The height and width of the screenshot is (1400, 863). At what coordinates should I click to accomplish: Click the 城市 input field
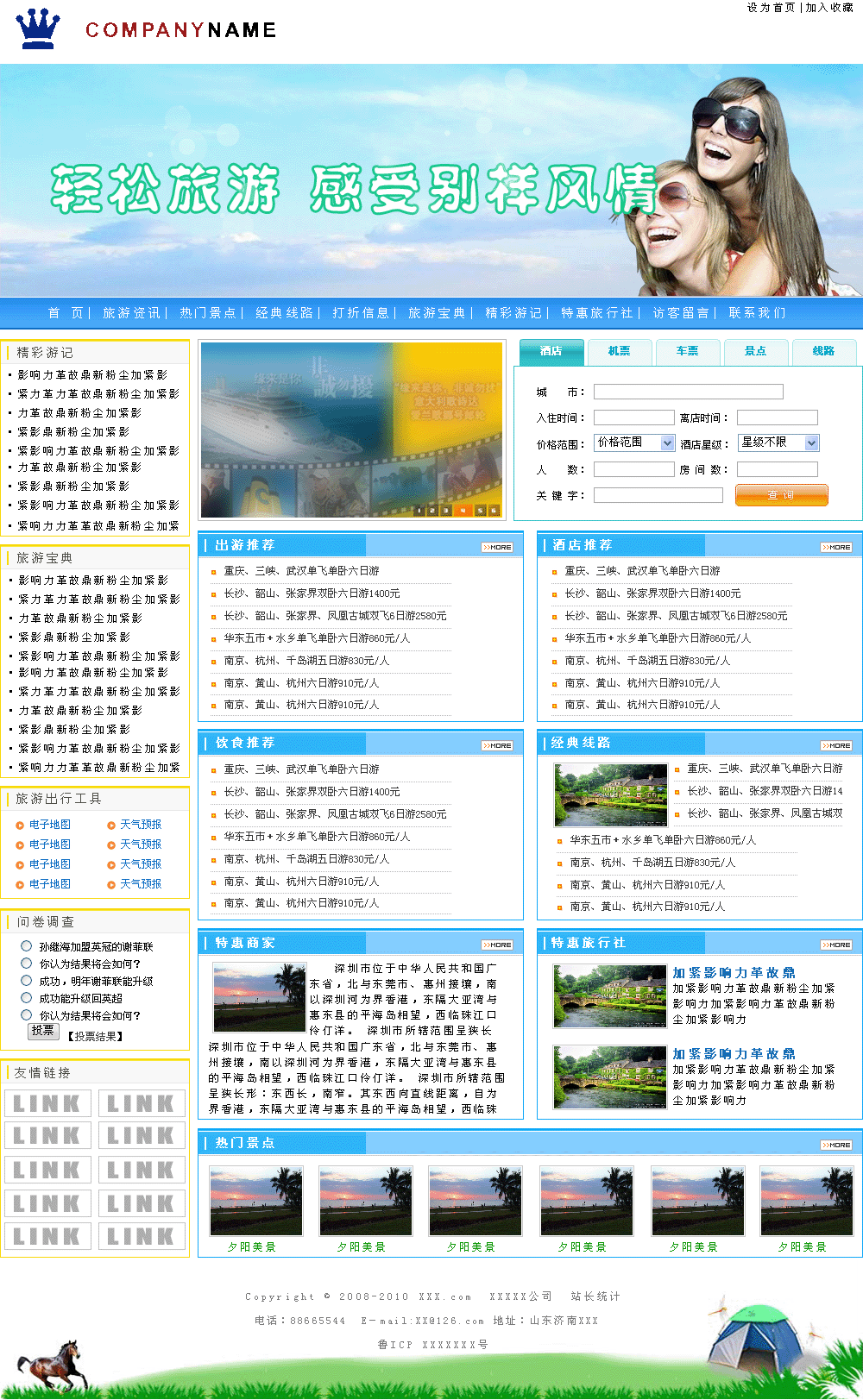click(688, 392)
